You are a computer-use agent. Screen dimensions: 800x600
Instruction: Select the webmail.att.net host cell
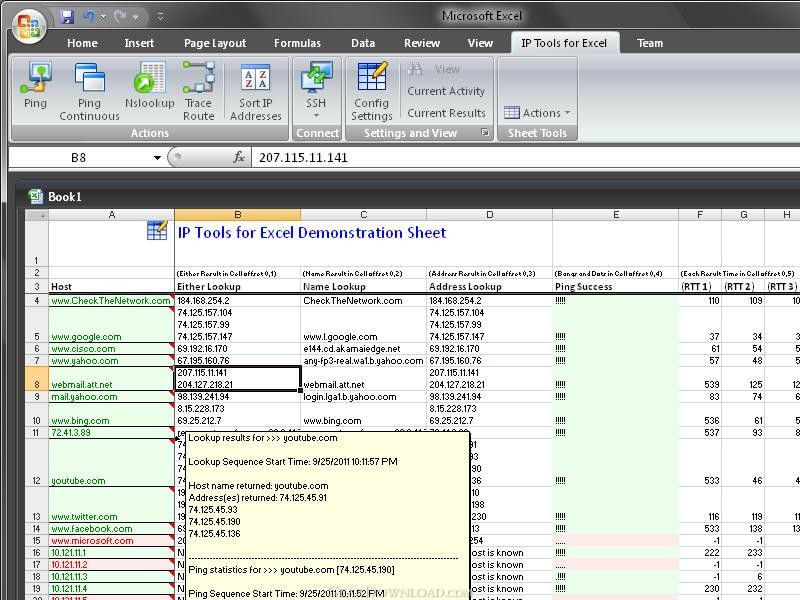pos(111,379)
